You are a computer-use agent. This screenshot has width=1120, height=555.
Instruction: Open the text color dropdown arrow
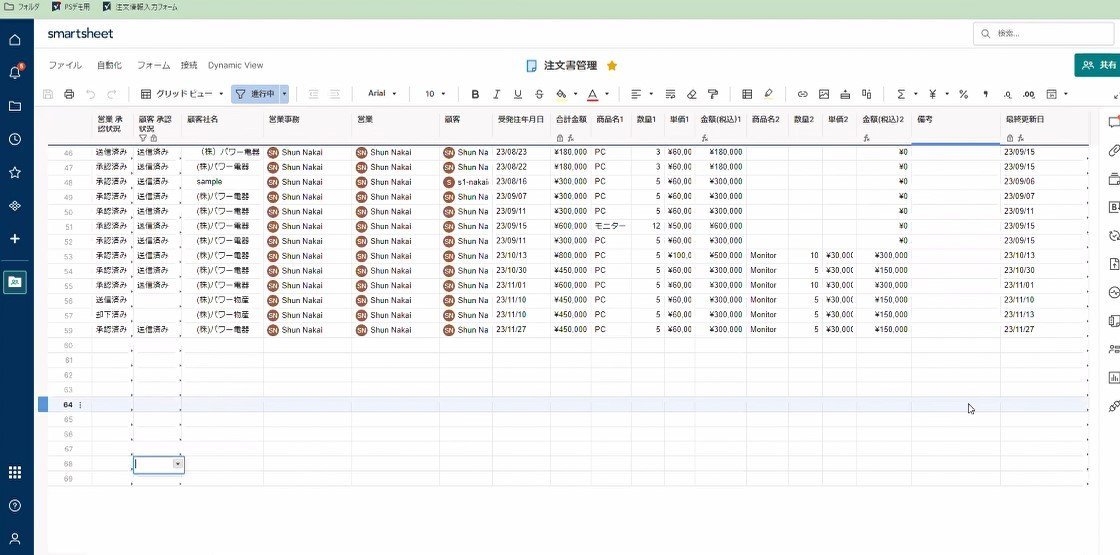[x=606, y=94]
